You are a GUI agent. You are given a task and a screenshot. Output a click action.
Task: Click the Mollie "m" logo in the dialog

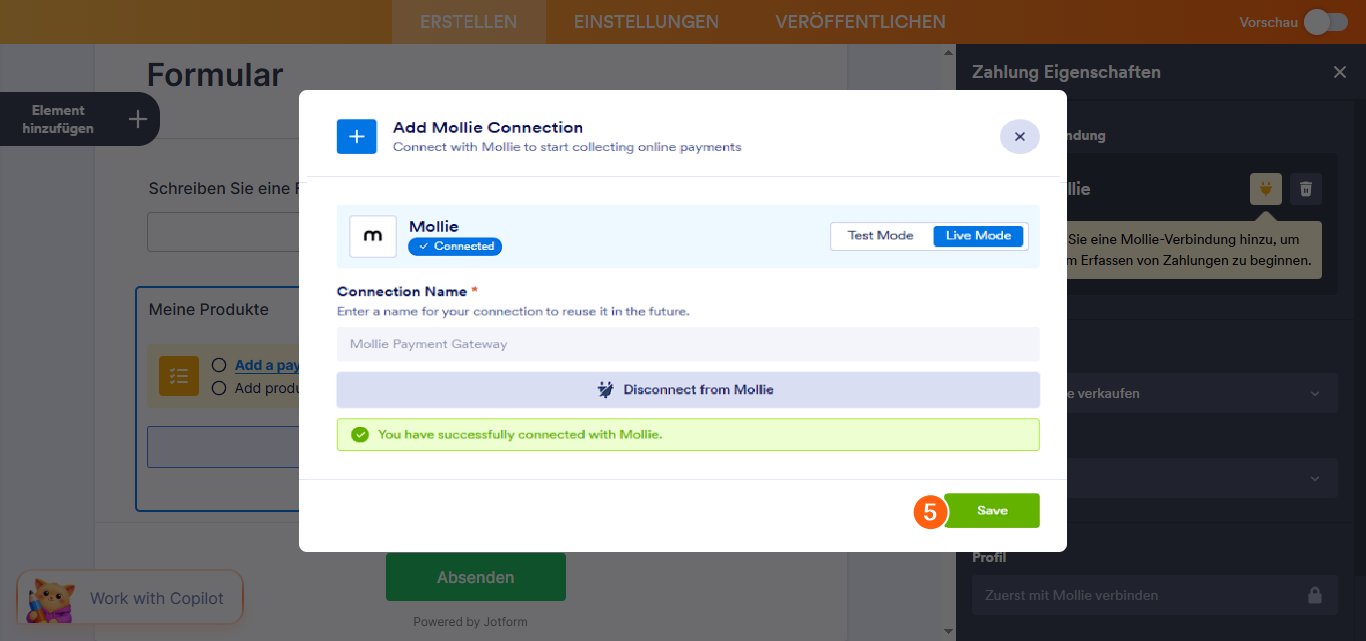coord(372,236)
